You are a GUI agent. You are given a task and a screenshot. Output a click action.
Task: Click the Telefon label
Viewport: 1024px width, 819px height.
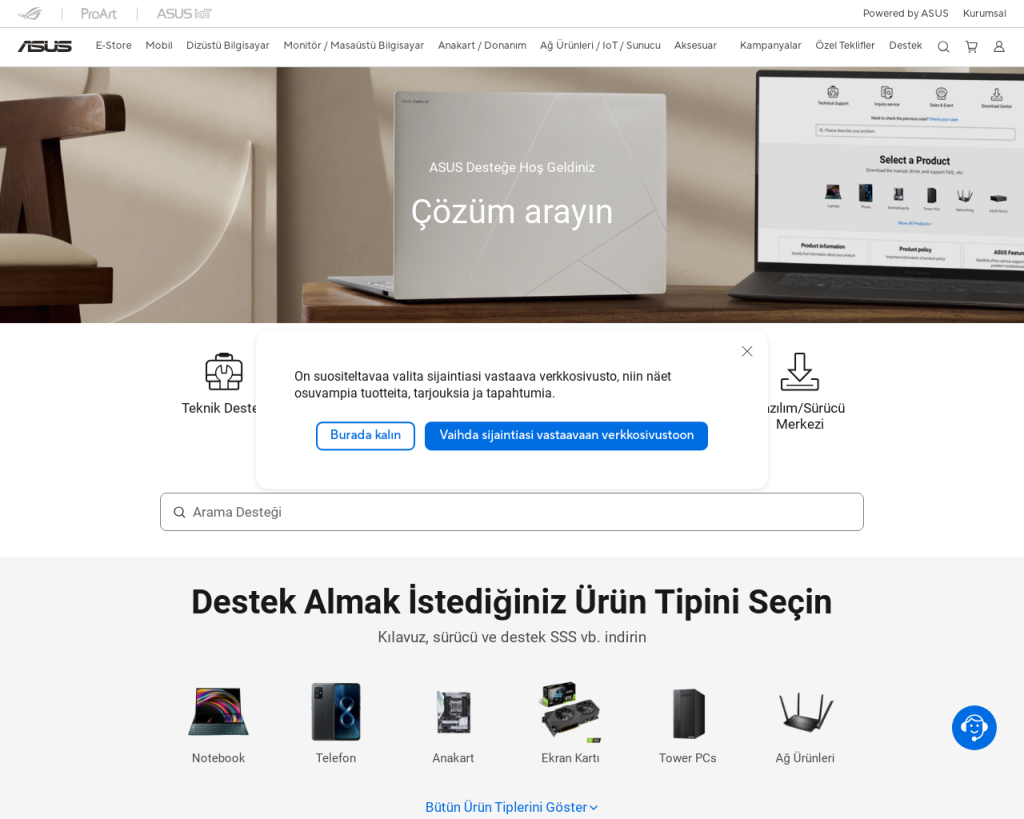(x=336, y=758)
